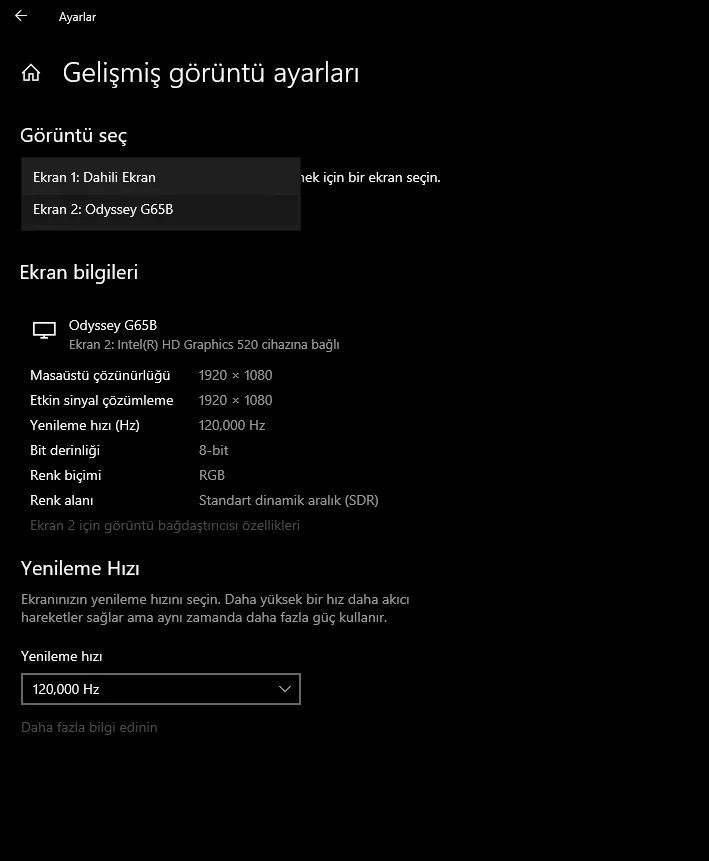Choose 'Ekran 2: Odyssey G65B' option
709x861 pixels.
click(x=103, y=209)
